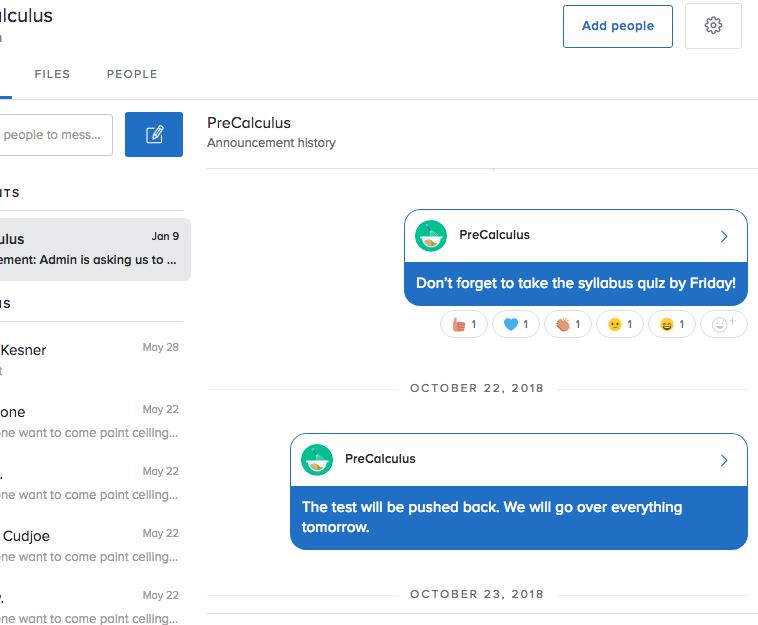Viewport: 758px width, 625px height.
Task: Expand the syllabus quiz announcement chevron
Action: click(x=725, y=237)
